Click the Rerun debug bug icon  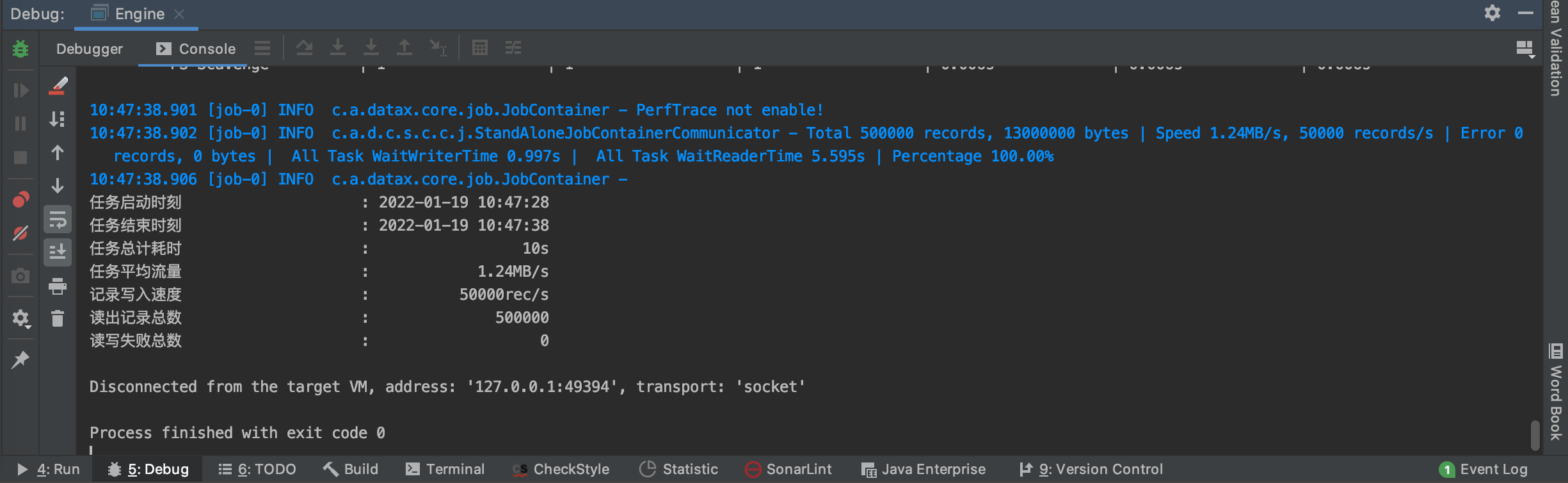20,49
